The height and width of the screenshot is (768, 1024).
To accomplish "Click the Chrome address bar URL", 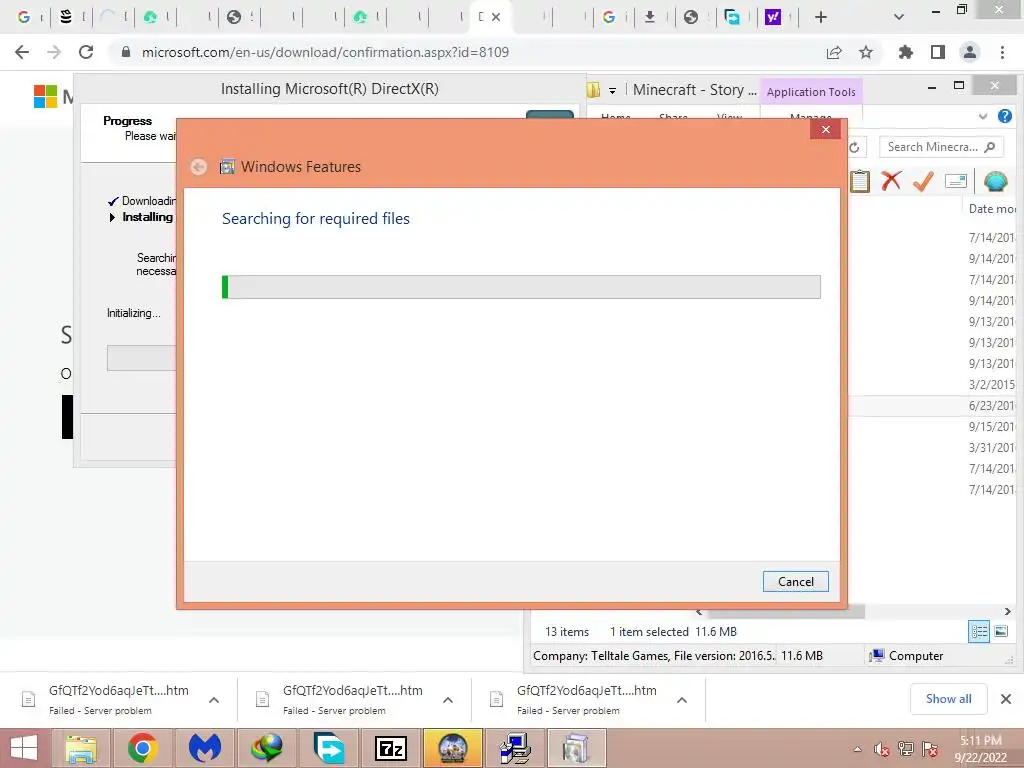I will coord(325,52).
